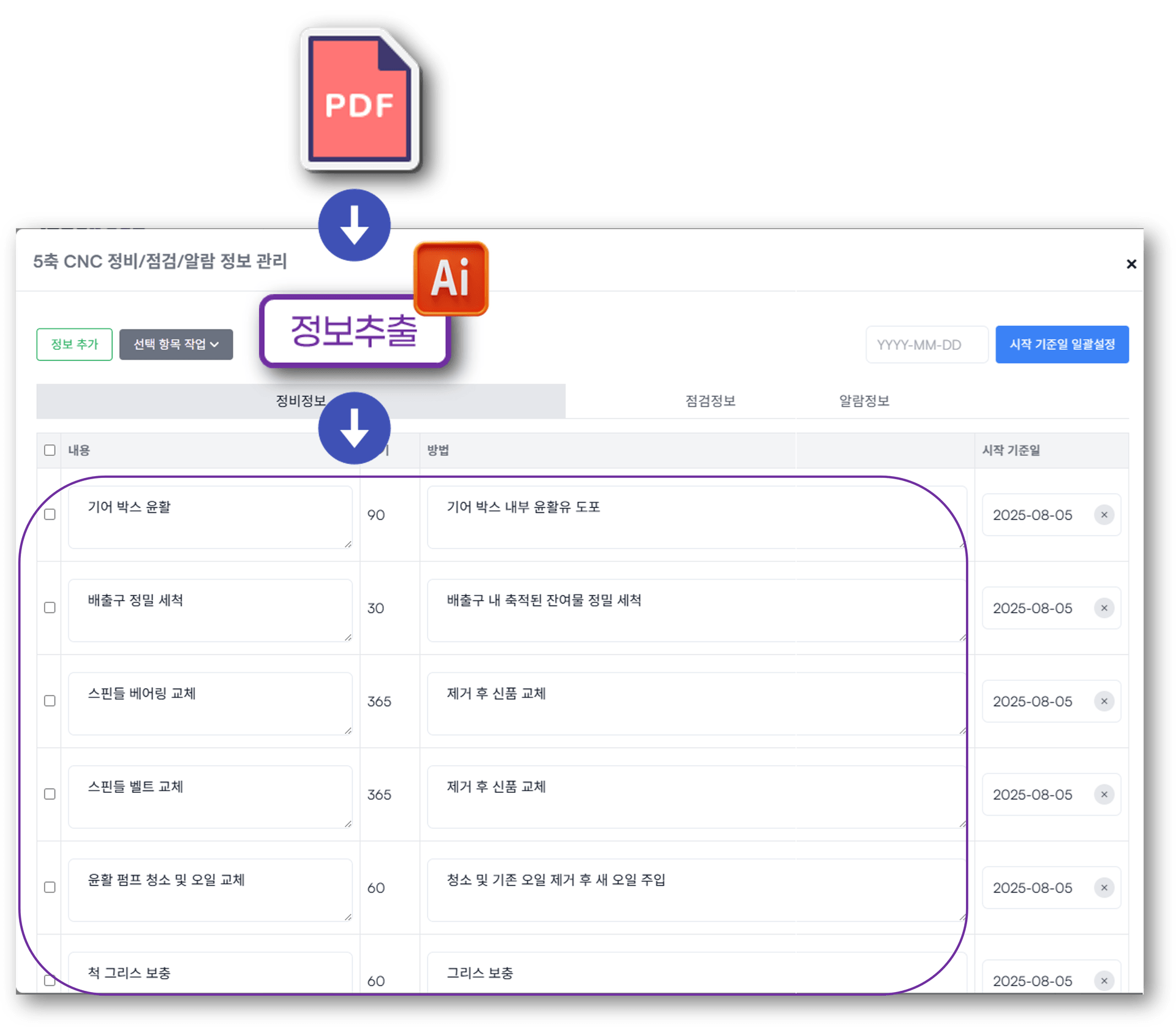Viewport: 1176px width, 1027px height.
Task: Switch to the 알람정보 tab
Action: (864, 401)
